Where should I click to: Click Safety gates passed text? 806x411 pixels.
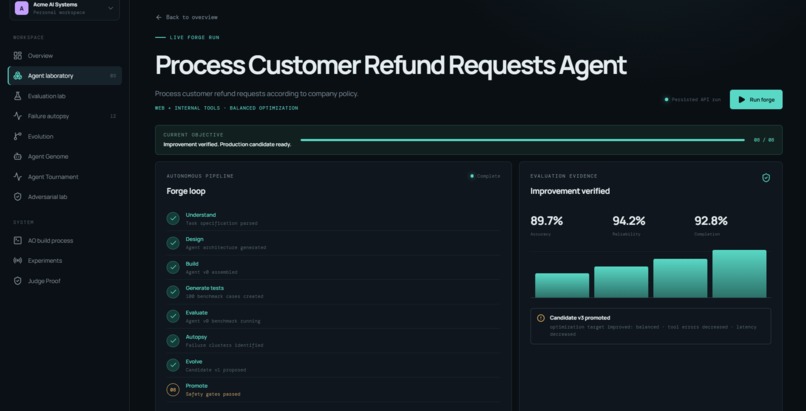tap(213, 395)
